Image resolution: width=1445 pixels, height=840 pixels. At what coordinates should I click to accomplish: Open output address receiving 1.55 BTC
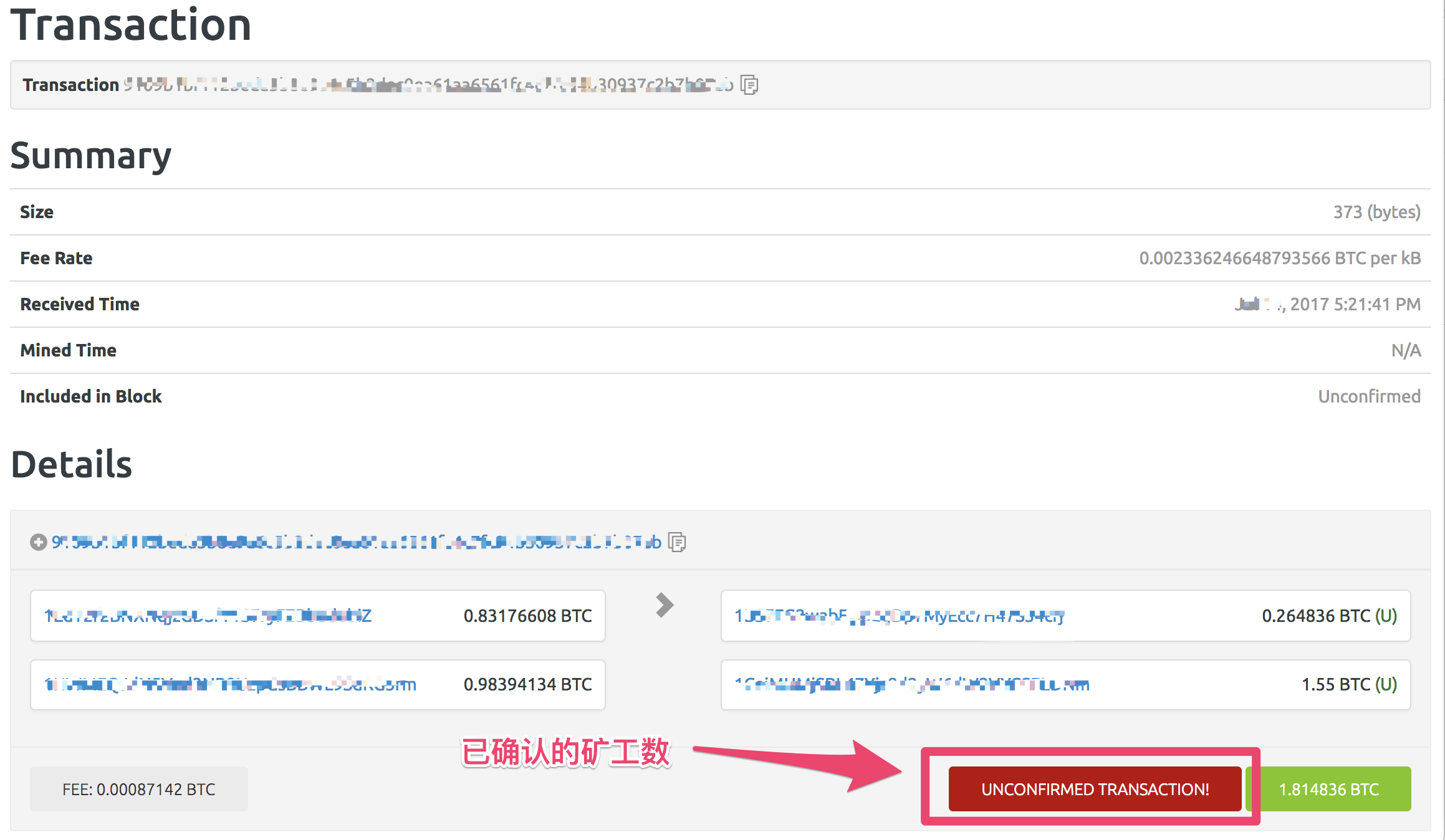(911, 684)
